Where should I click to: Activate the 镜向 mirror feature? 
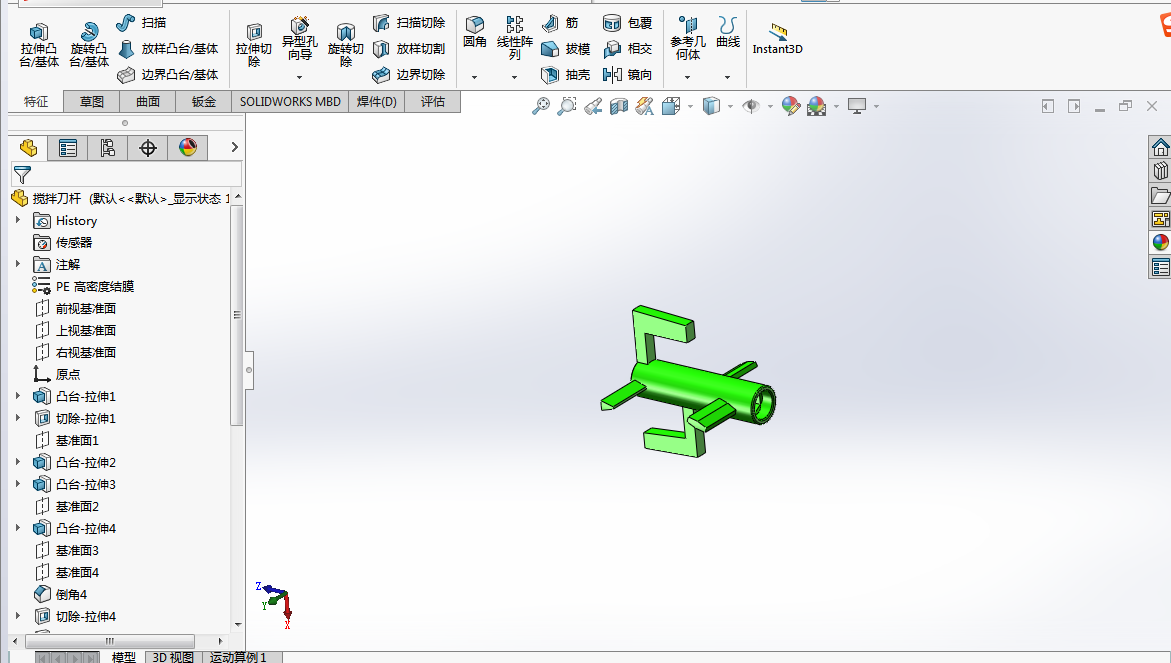pos(628,75)
